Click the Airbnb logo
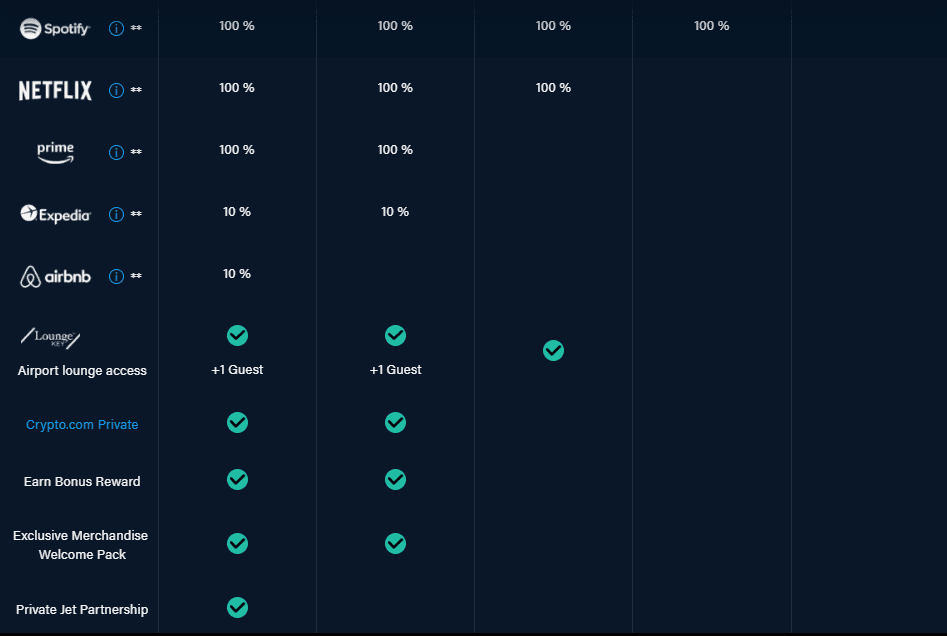Screen dimensions: 947x636 pos(55,277)
